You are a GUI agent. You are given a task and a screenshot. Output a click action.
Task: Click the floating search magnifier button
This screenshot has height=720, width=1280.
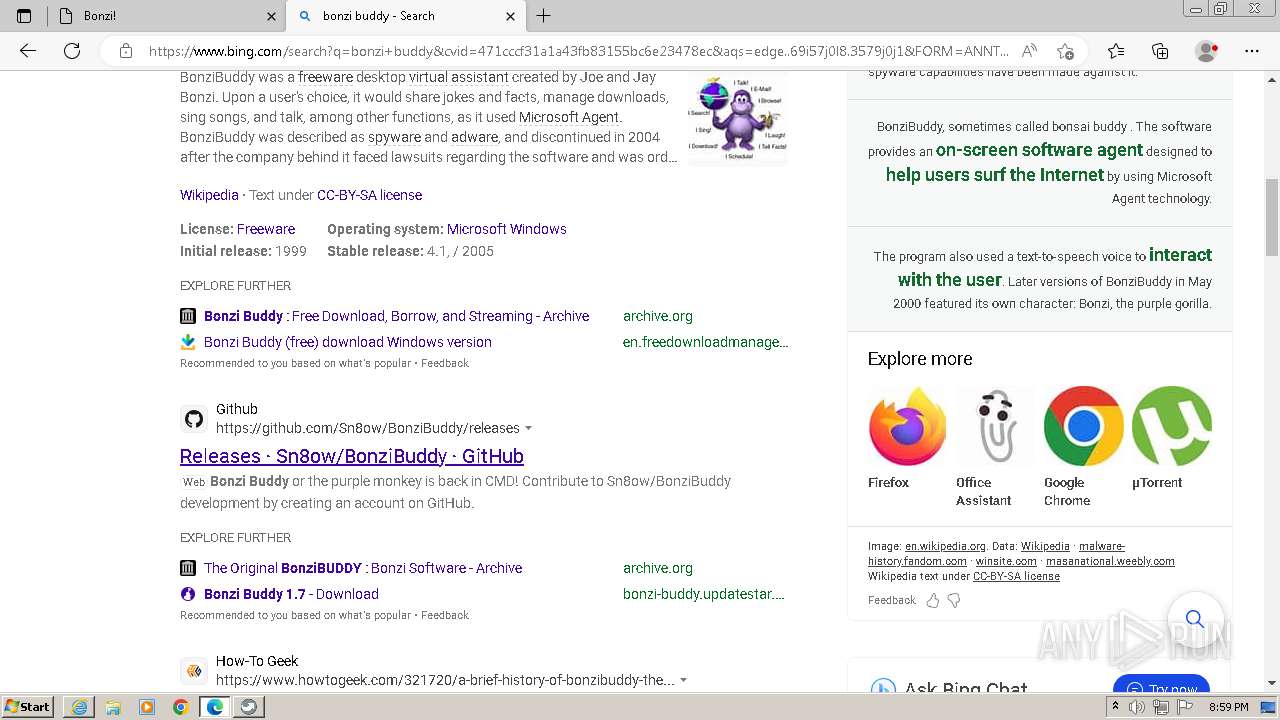click(x=1195, y=619)
